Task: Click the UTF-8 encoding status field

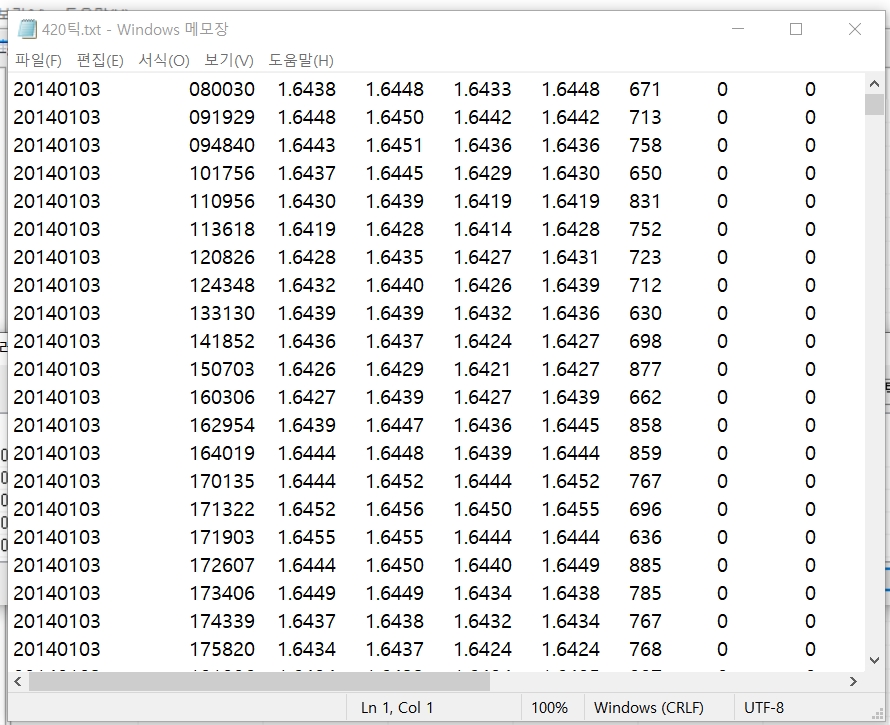Action: click(766, 707)
